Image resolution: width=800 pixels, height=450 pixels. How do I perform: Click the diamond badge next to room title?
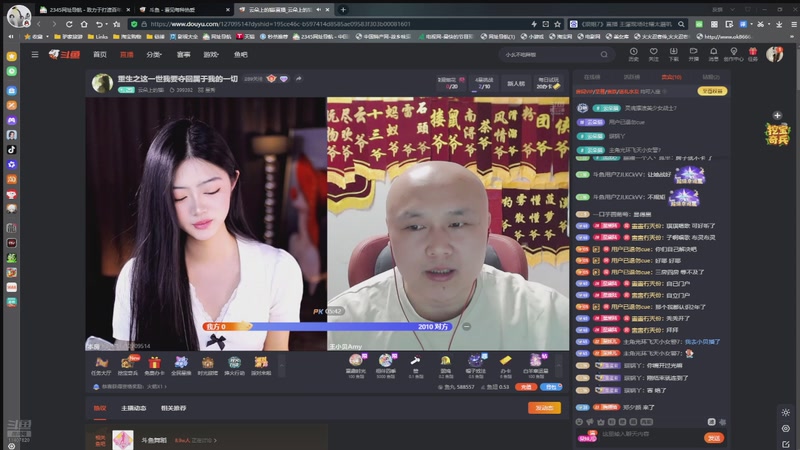[x=284, y=79]
